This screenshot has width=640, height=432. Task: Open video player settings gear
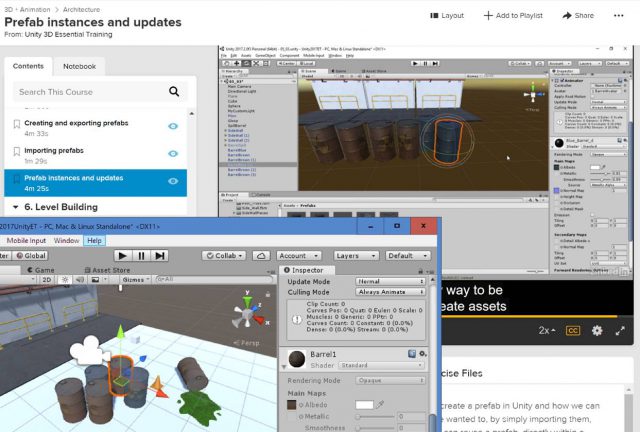tap(597, 330)
